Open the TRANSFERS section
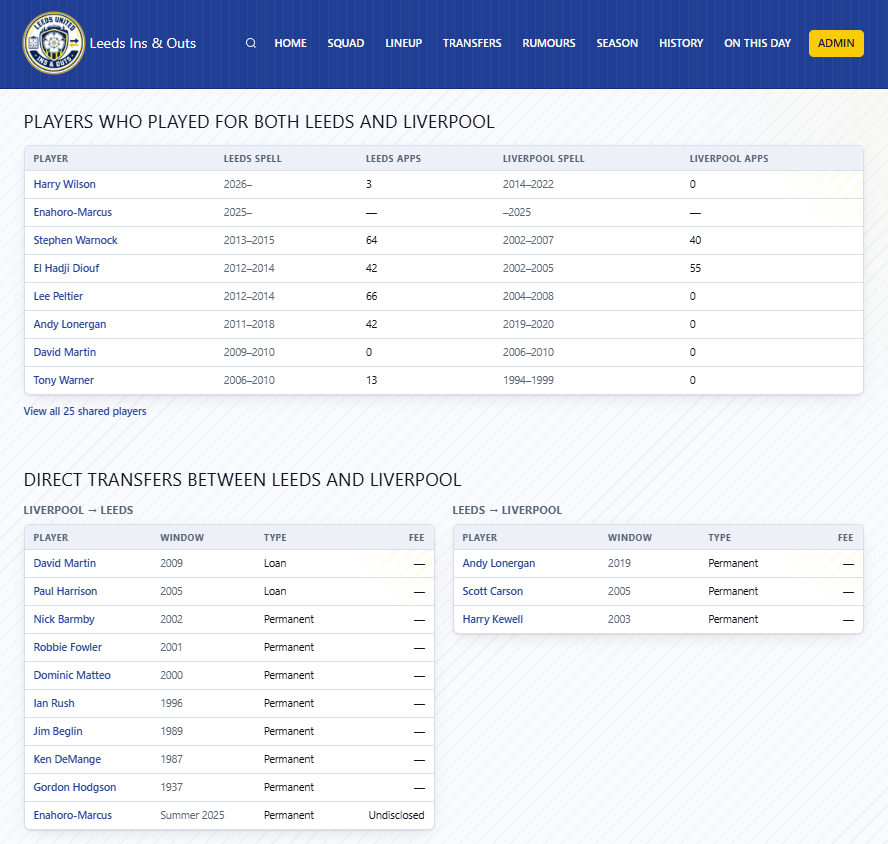This screenshot has height=844, width=888. click(x=472, y=43)
